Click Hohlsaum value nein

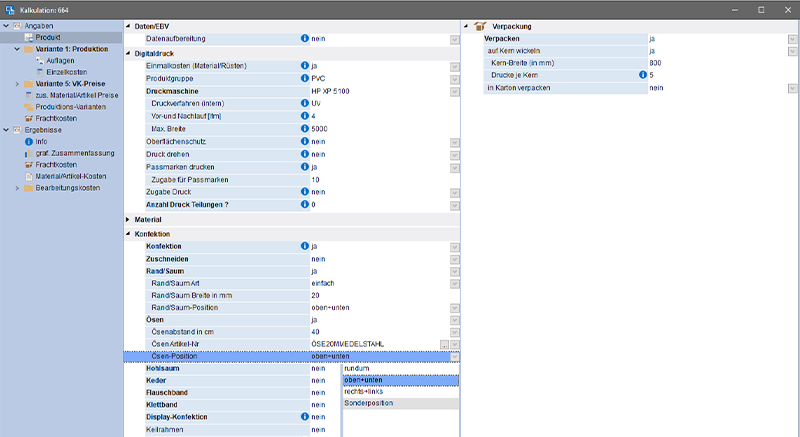tap(318, 368)
